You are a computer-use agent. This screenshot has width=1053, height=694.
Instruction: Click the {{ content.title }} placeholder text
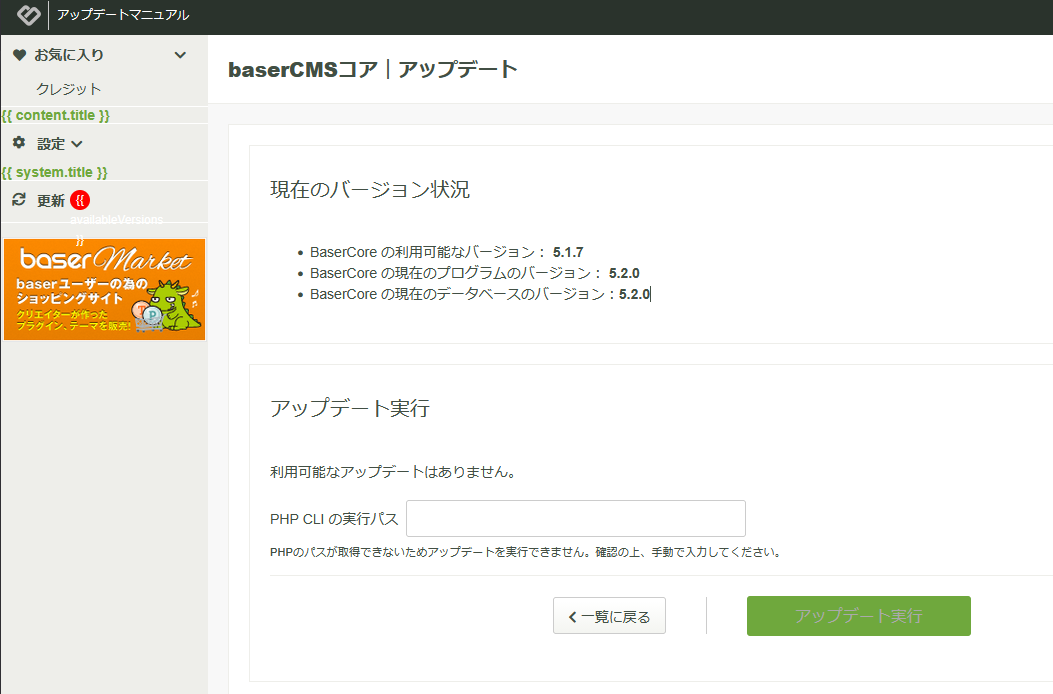click(x=56, y=116)
